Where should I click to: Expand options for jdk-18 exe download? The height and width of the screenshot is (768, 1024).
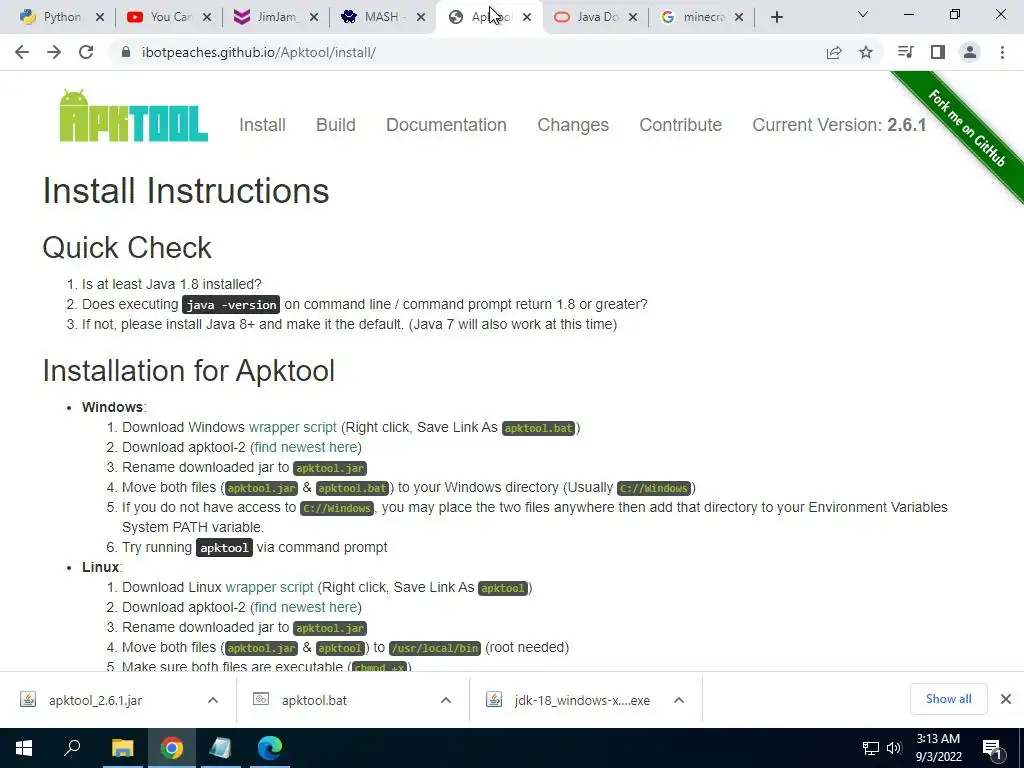pyautogui.click(x=679, y=700)
